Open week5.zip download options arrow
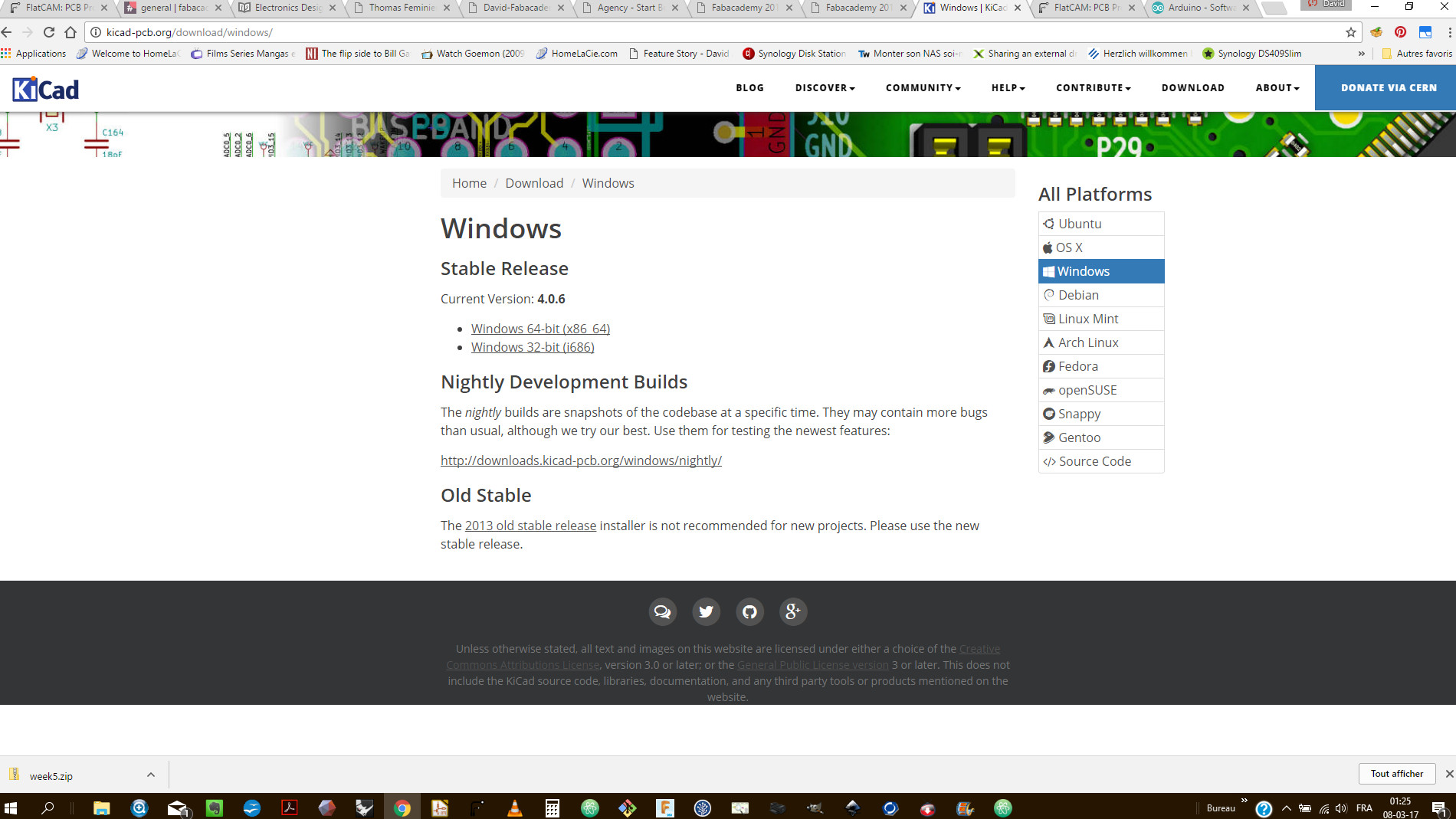The height and width of the screenshot is (819, 1456). coord(151,775)
